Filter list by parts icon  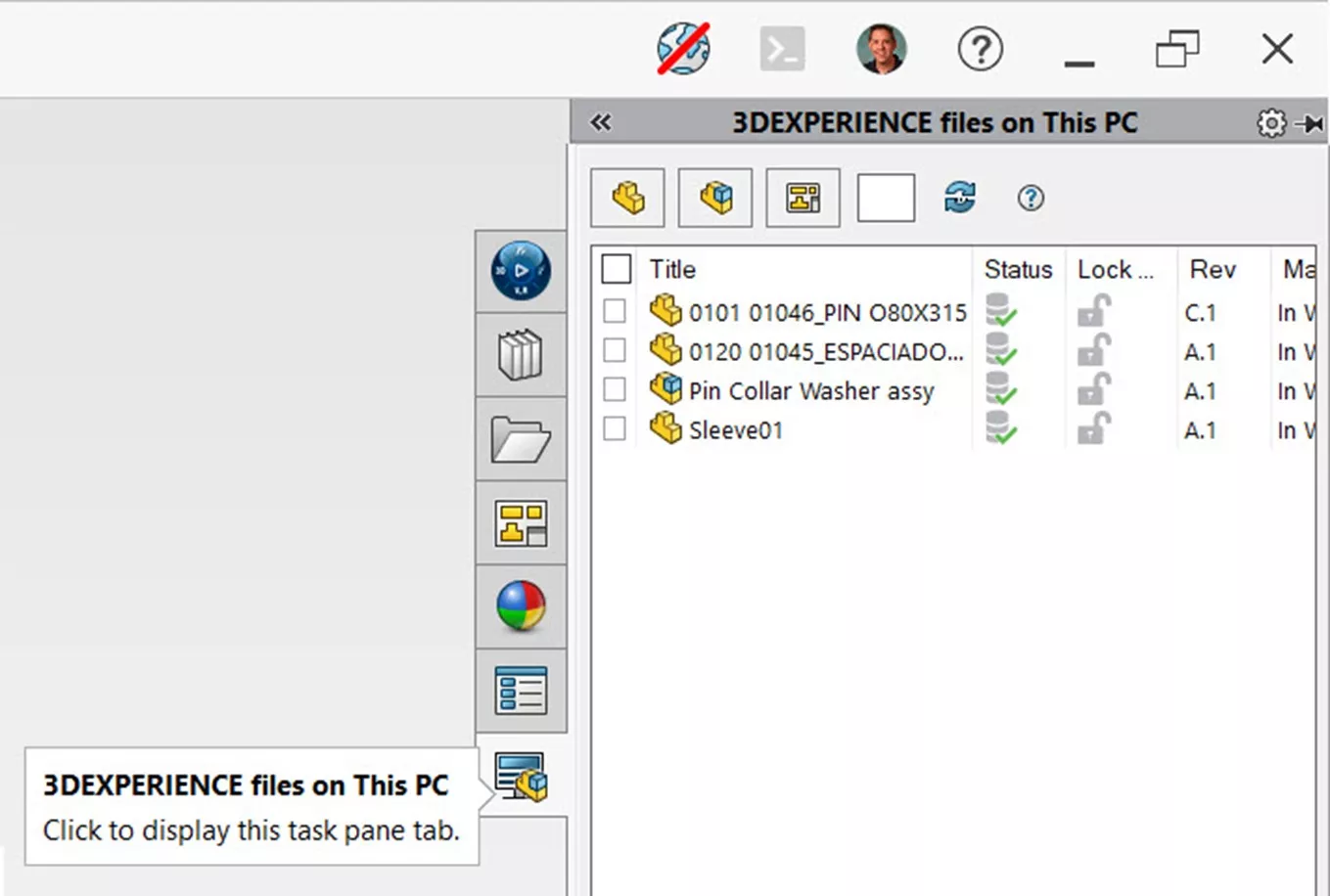[x=628, y=198]
